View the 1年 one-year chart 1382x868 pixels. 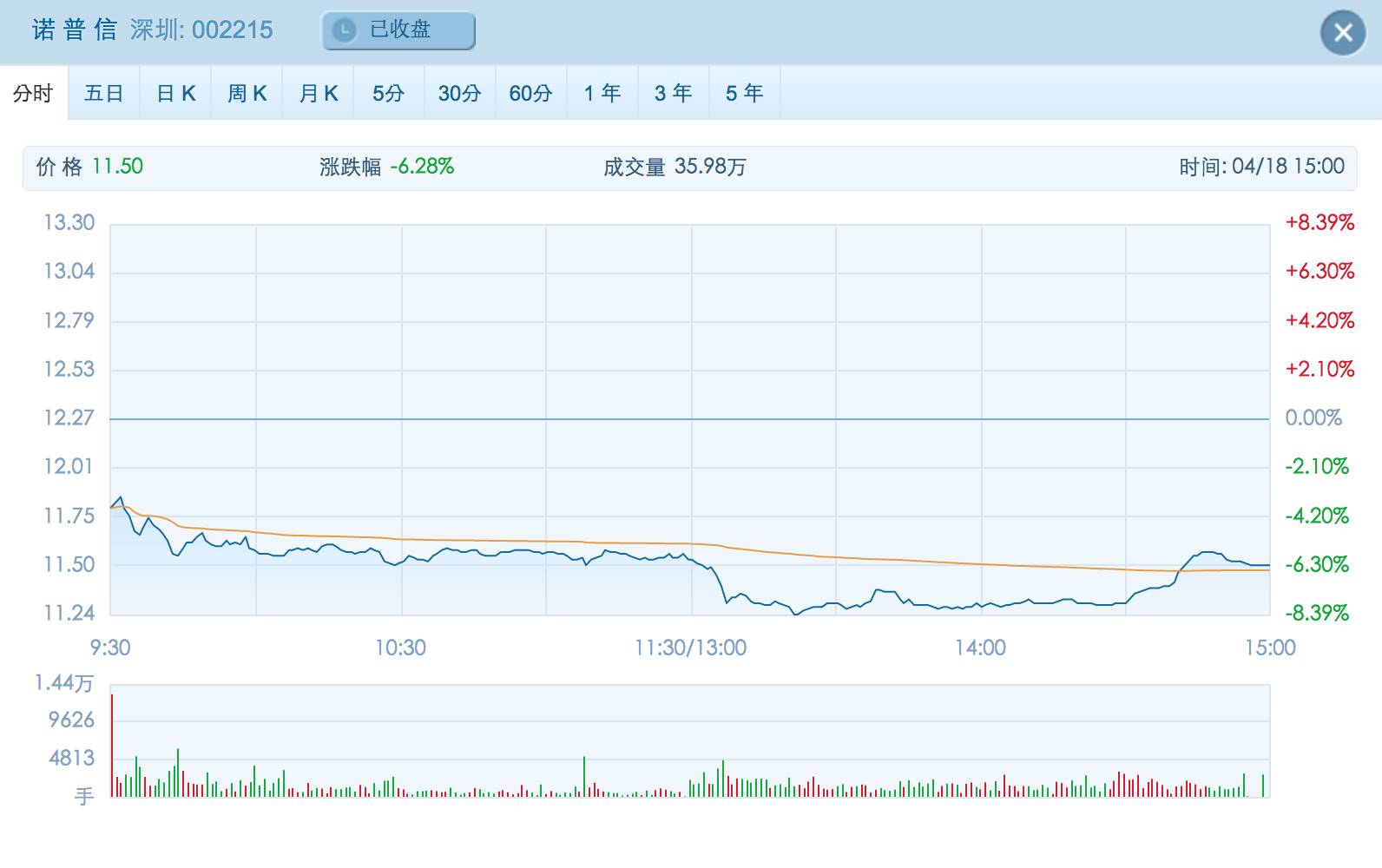coord(602,93)
